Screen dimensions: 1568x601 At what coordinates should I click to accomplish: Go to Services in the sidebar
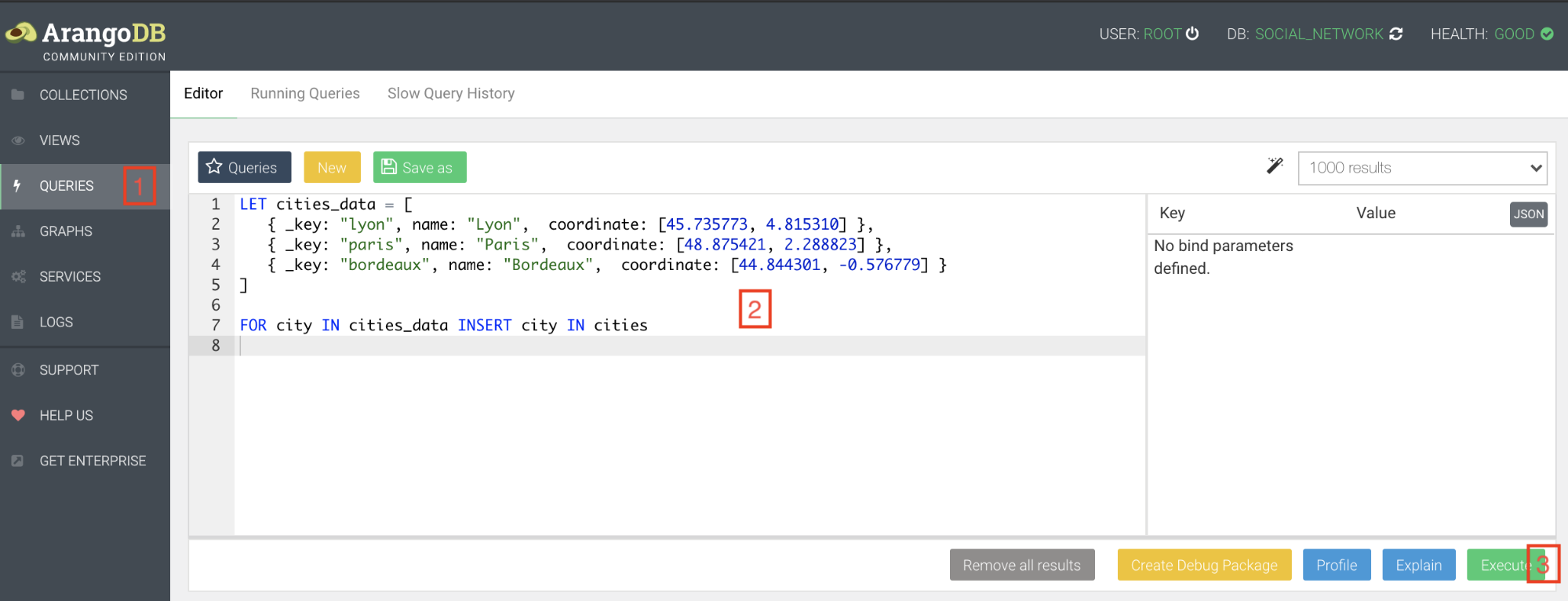[70, 277]
